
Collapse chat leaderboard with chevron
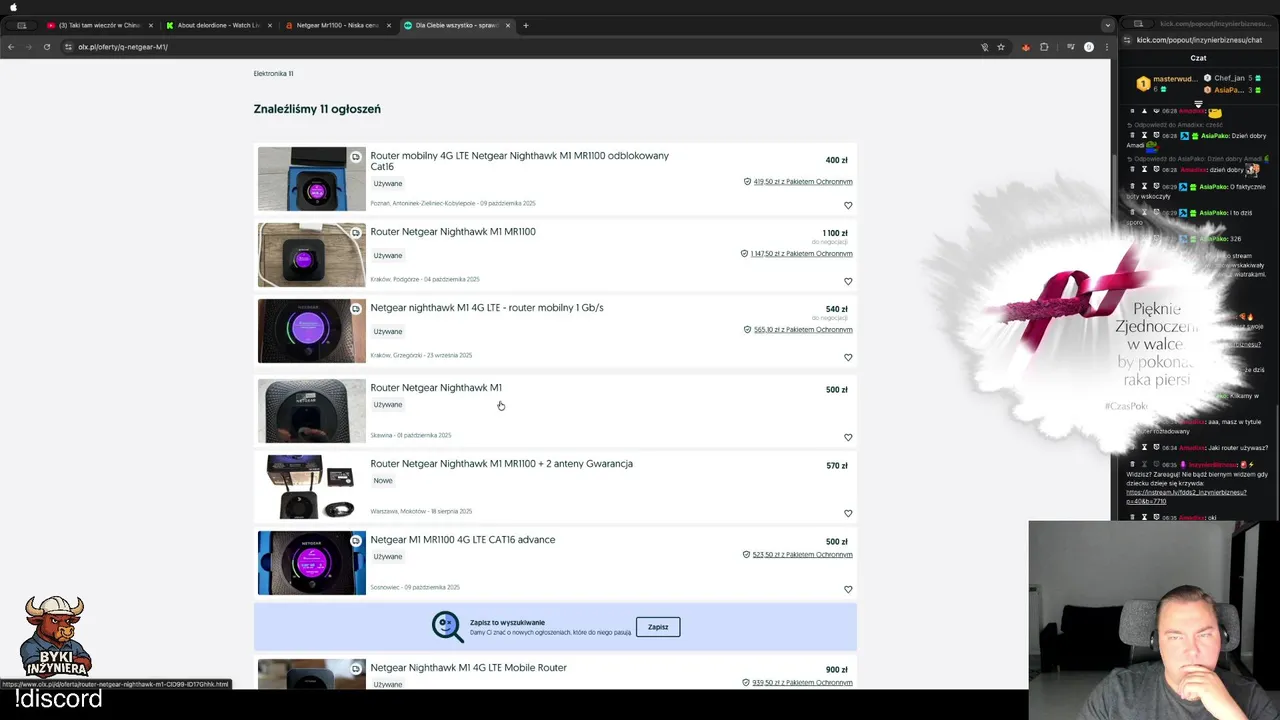tap(1198, 105)
